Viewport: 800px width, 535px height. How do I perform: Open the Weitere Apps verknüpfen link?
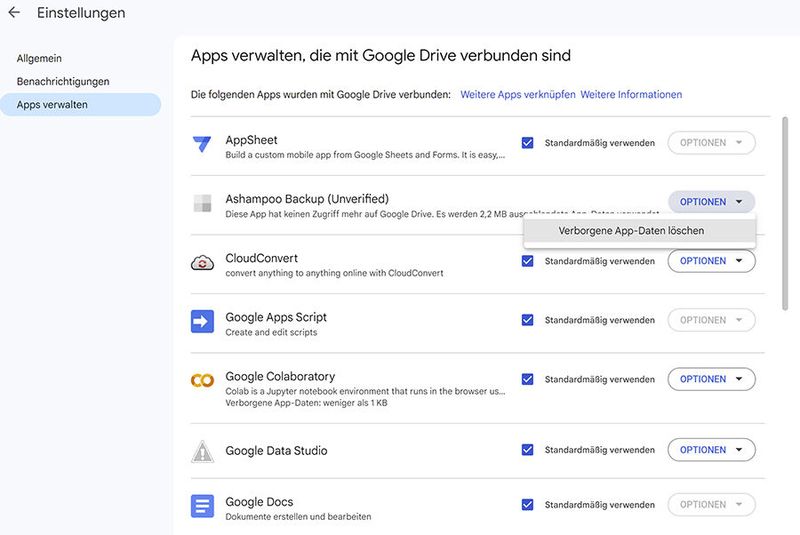pos(517,95)
